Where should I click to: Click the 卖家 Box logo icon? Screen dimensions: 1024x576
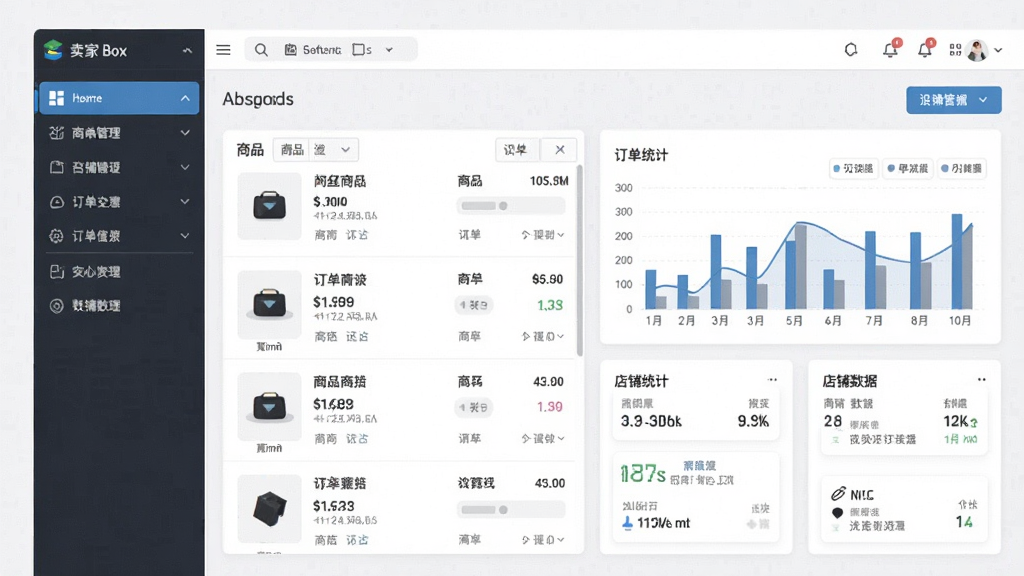pos(53,50)
